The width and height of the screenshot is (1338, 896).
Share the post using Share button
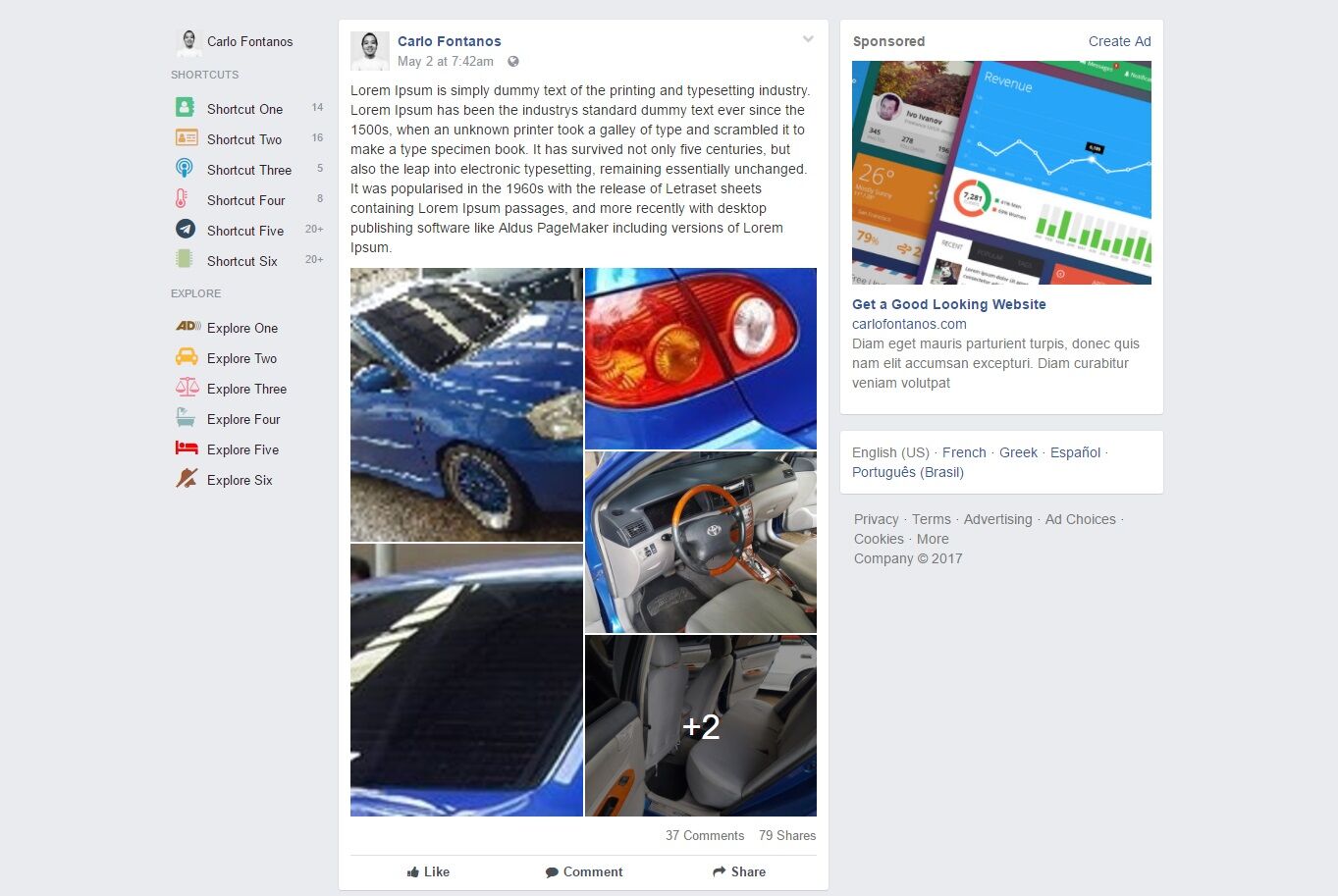coord(739,871)
